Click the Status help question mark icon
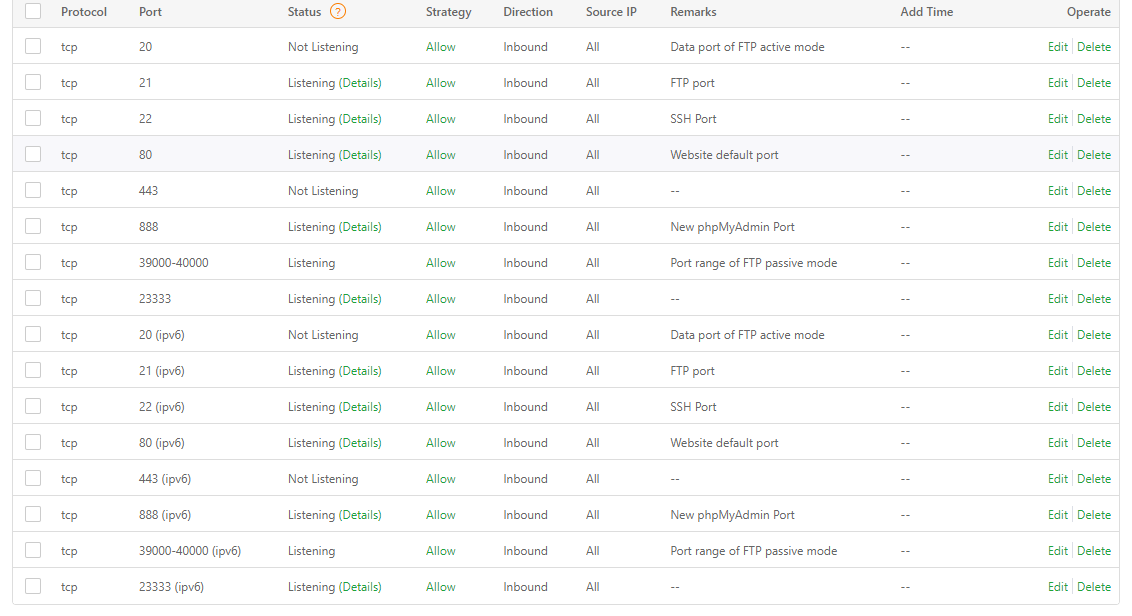 click(x=338, y=12)
